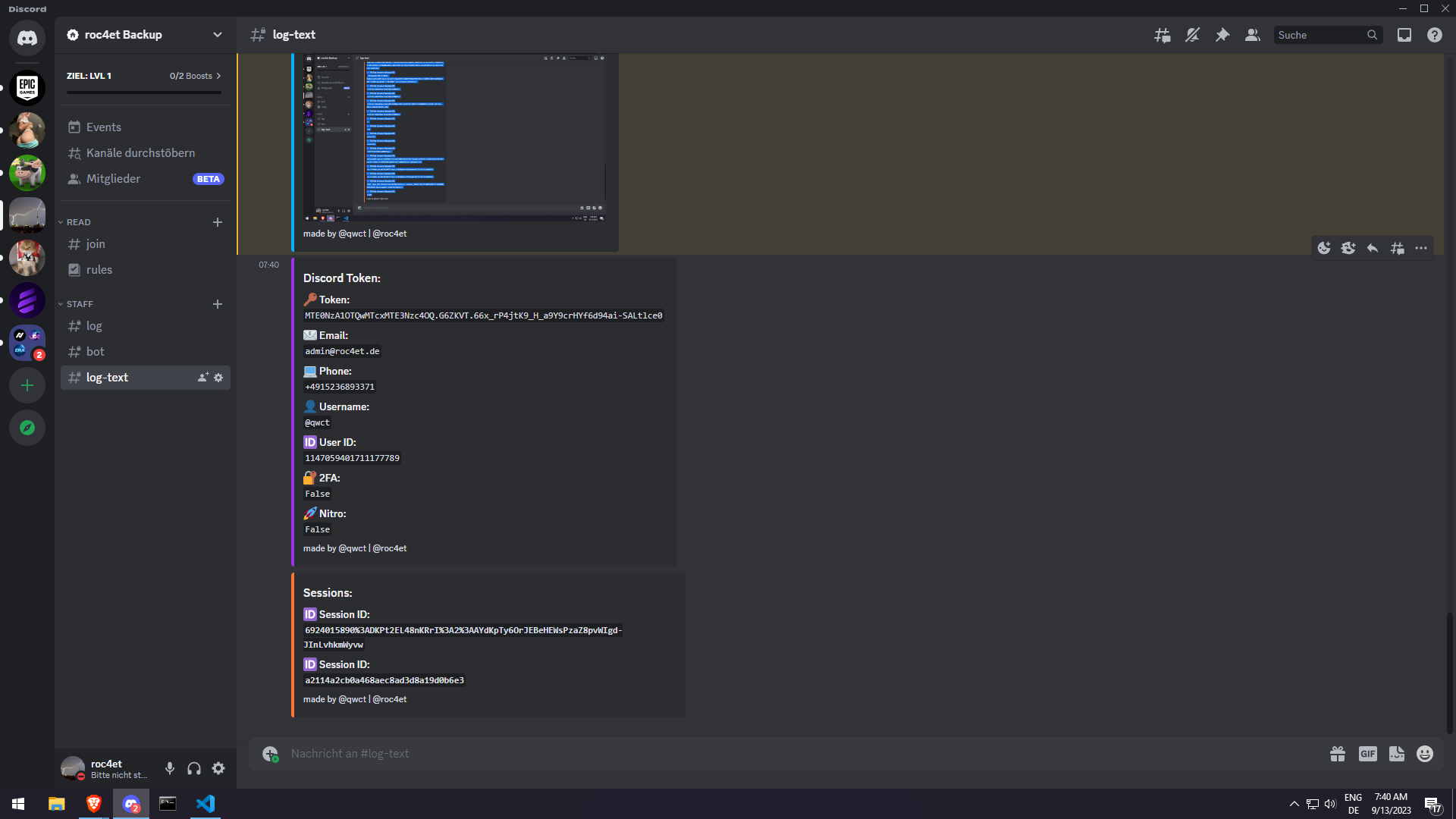
Task: Toggle headphones deafen in user panel
Action: [x=194, y=768]
